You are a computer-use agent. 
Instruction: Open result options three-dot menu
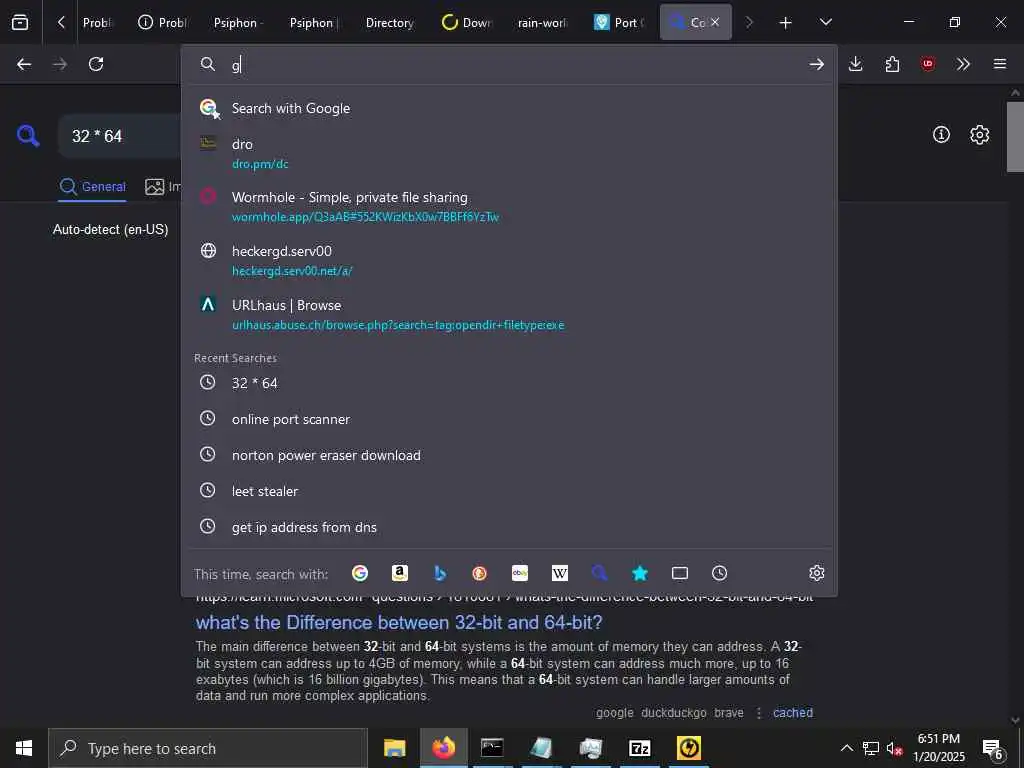tap(758, 713)
